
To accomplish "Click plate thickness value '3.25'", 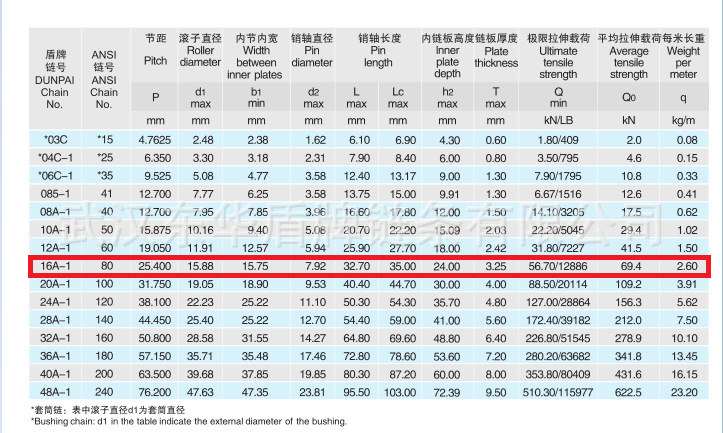I will coord(496,266).
